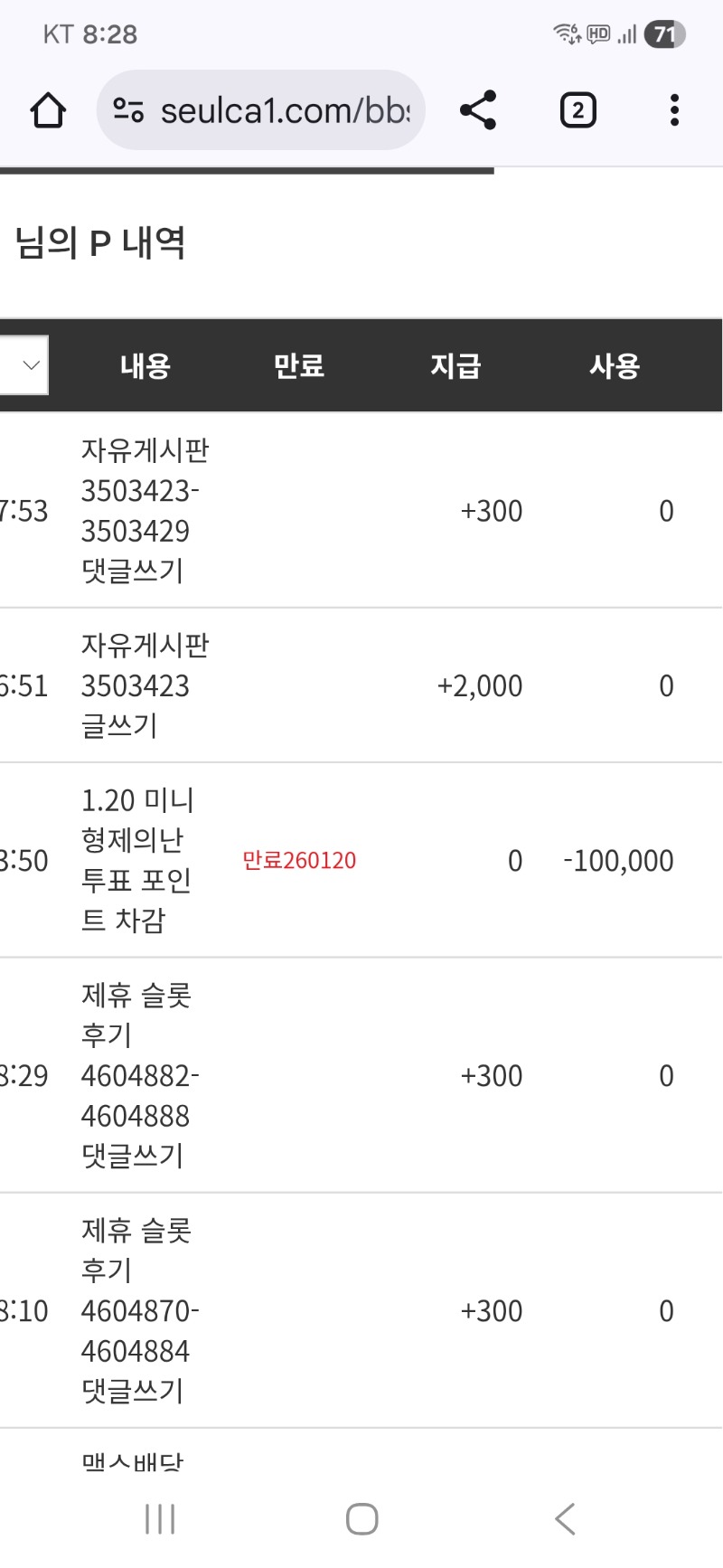Open the tab switcher showing 2 tabs
The image size is (723, 1568).
pos(577,110)
